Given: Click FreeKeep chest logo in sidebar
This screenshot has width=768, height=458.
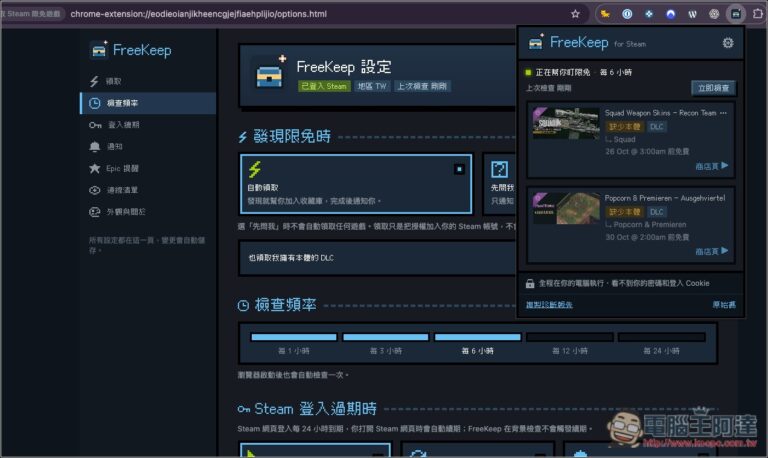Looking at the screenshot, I should click(99, 49).
